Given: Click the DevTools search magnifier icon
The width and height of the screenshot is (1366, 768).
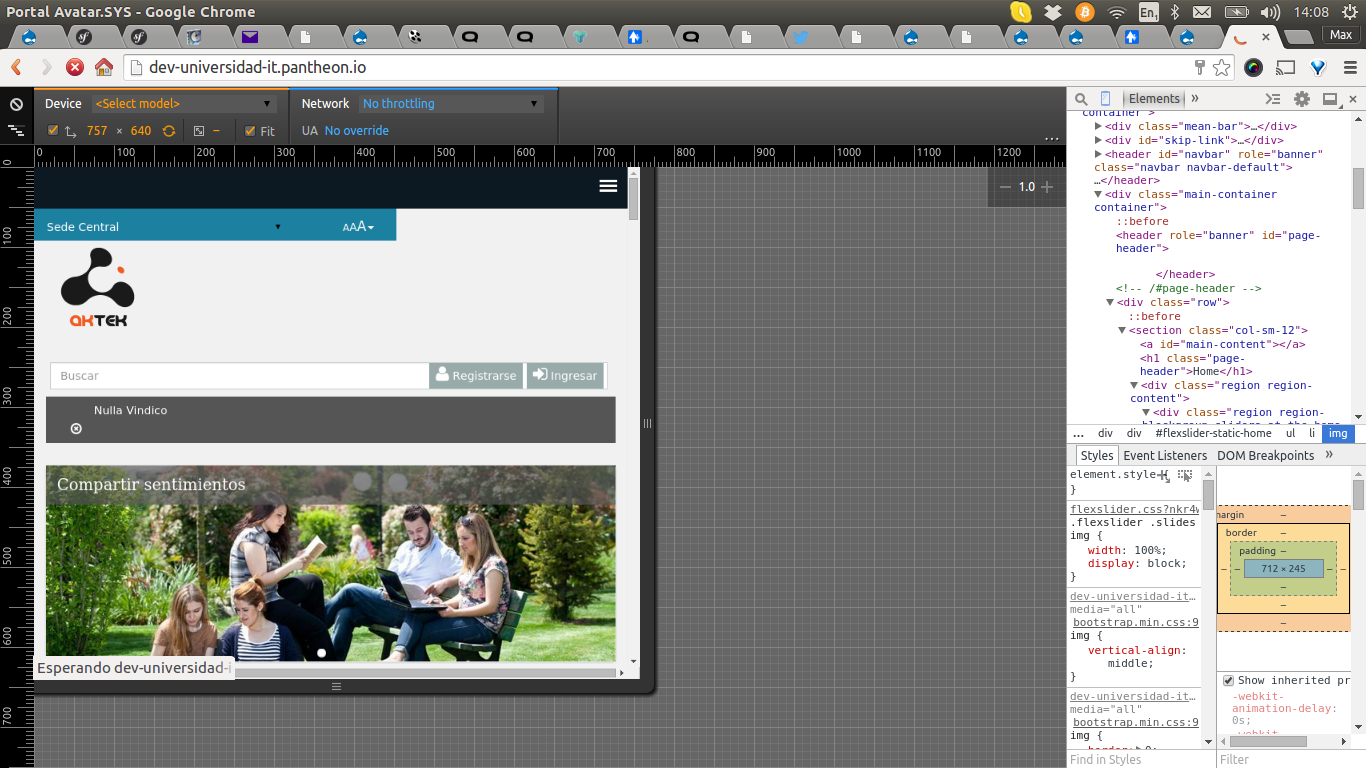Looking at the screenshot, I should 1081,99.
